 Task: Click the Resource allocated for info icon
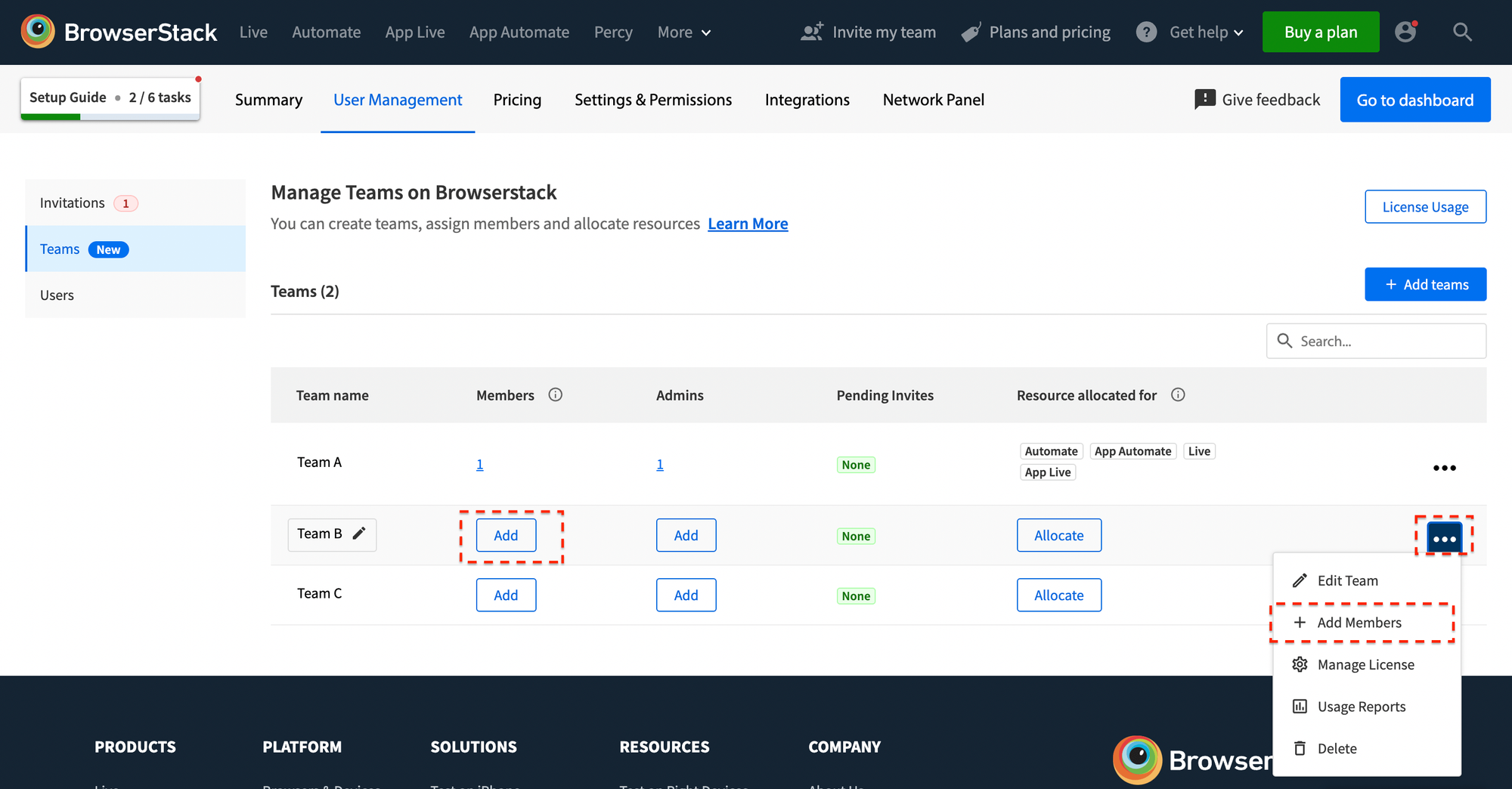(x=1178, y=394)
